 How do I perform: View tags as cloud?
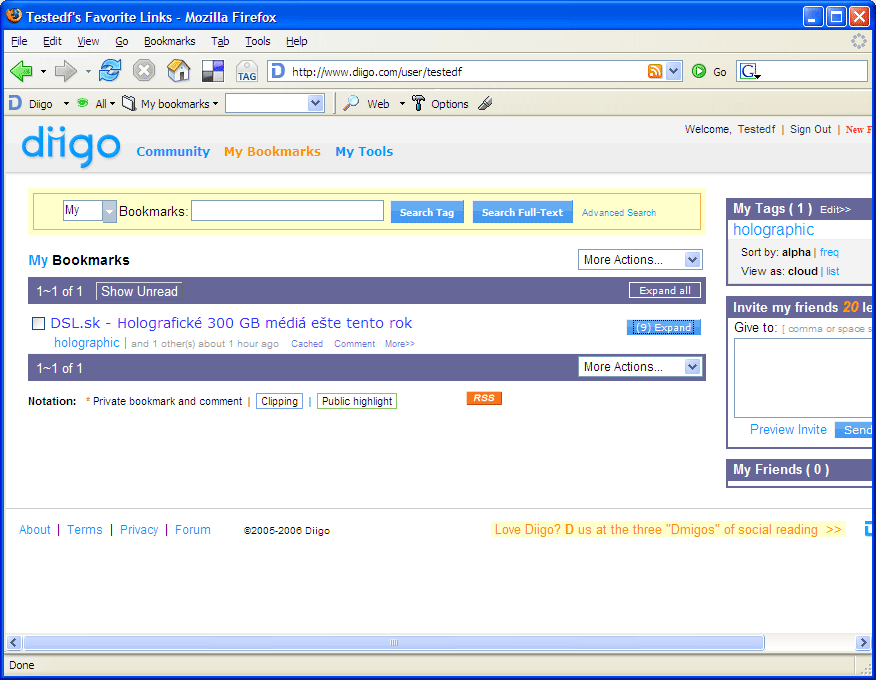point(803,271)
